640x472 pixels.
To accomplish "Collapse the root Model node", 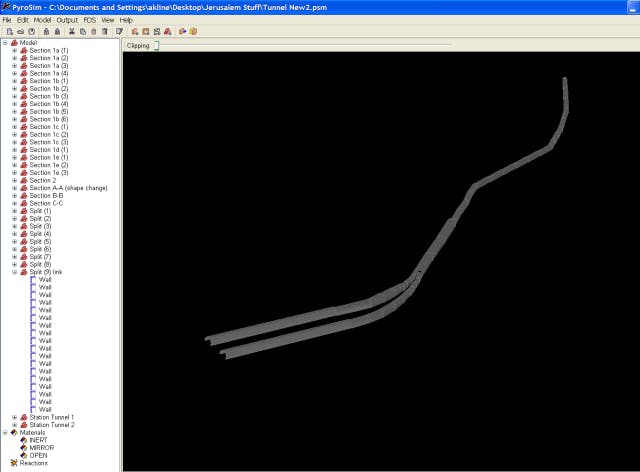I will tap(5, 43).
